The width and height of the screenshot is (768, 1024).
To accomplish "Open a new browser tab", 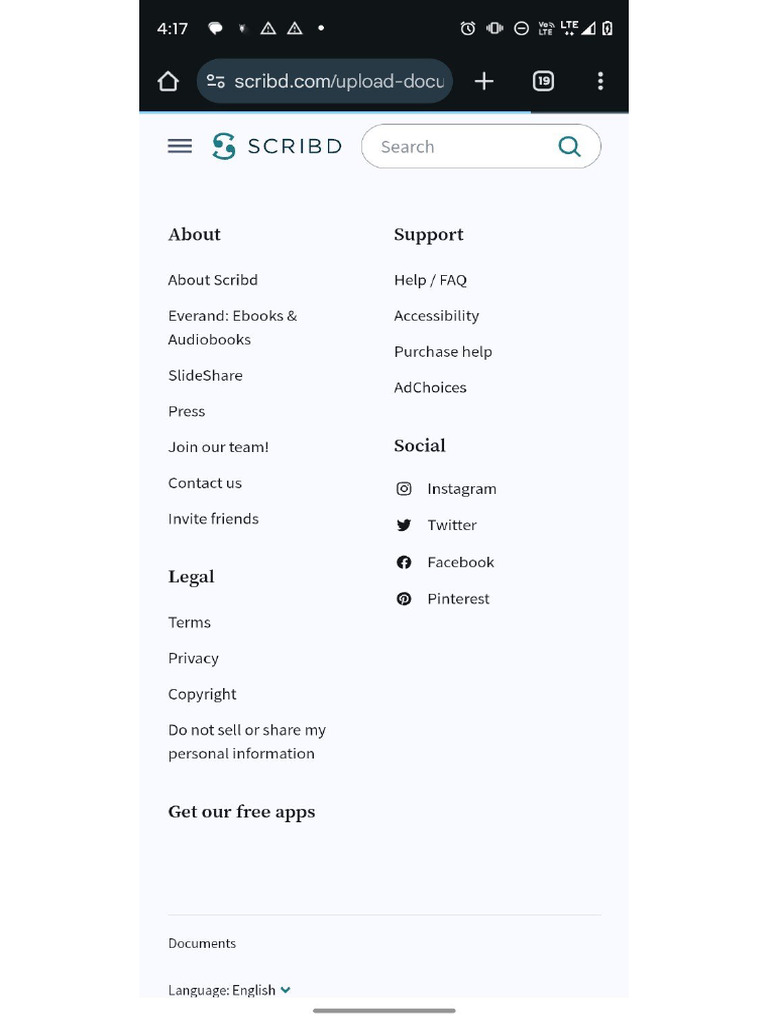I will 484,81.
